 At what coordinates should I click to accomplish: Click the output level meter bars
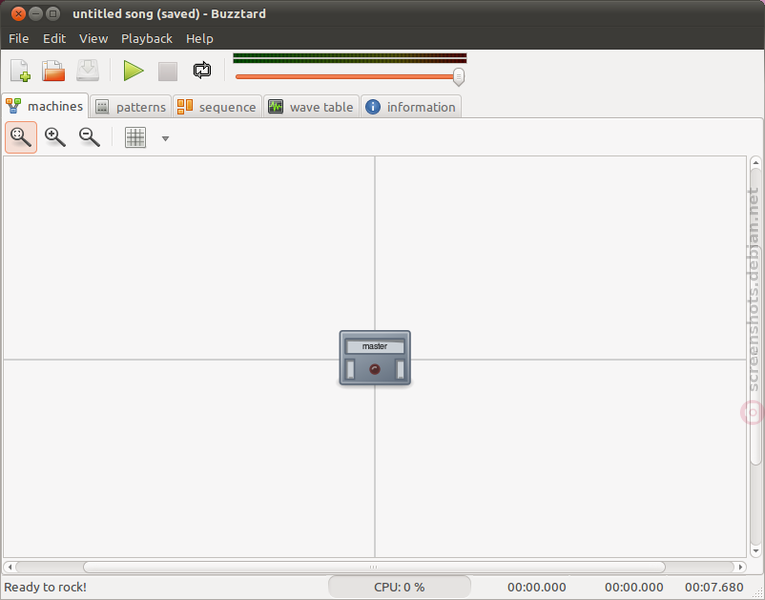click(350, 58)
